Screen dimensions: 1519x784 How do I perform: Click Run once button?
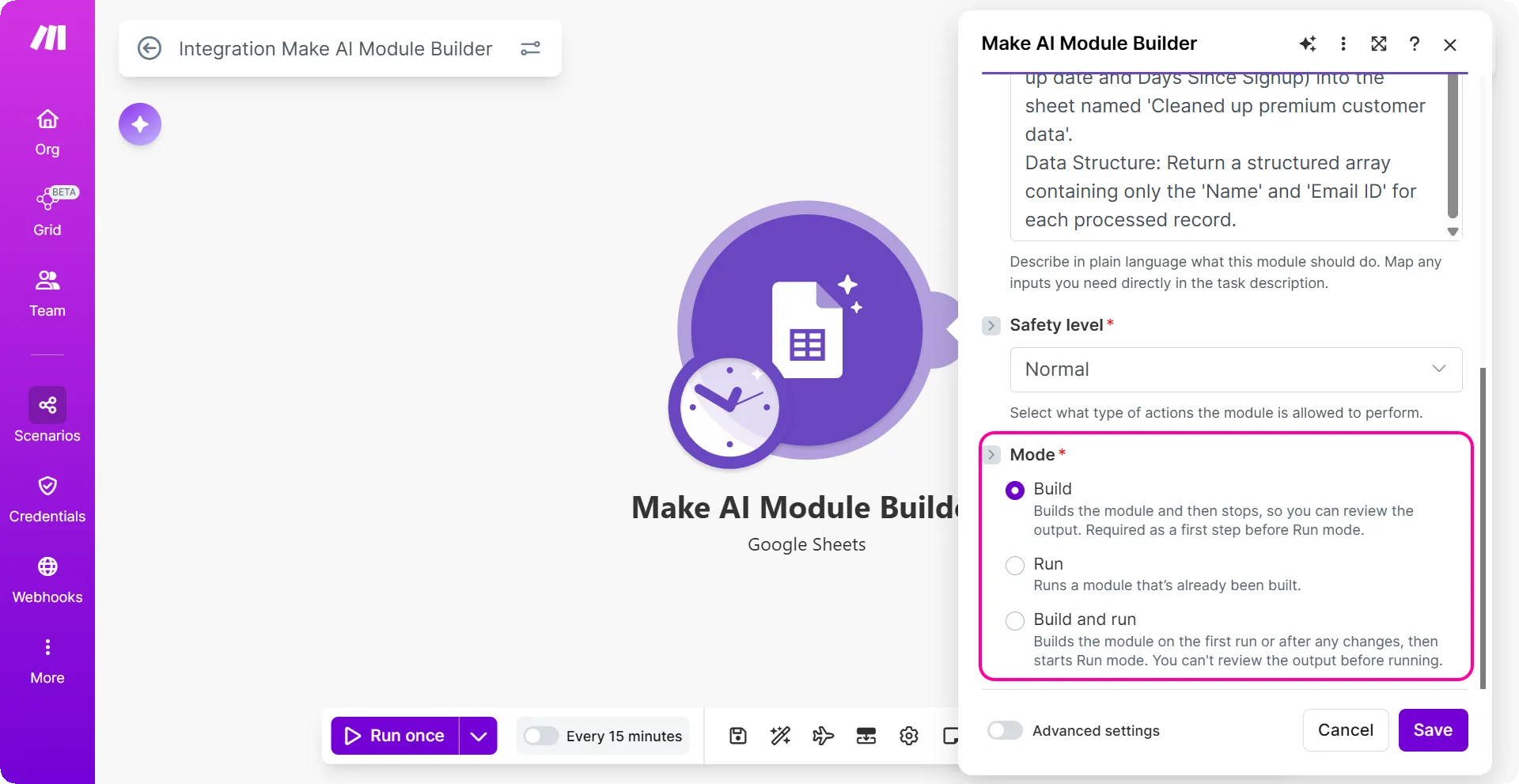point(395,736)
